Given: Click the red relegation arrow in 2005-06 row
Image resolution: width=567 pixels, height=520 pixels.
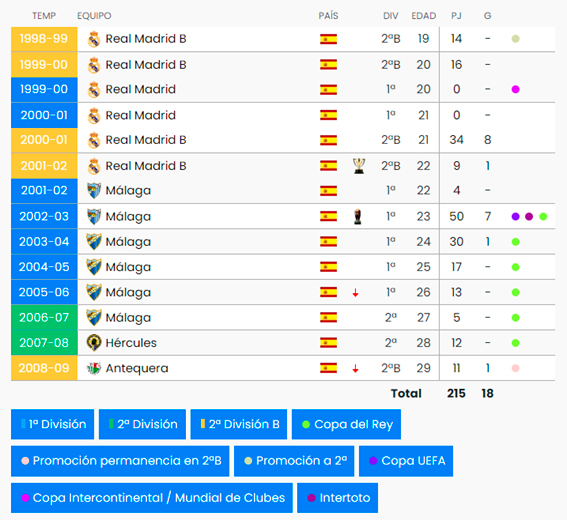Looking at the screenshot, I should [x=355, y=293].
